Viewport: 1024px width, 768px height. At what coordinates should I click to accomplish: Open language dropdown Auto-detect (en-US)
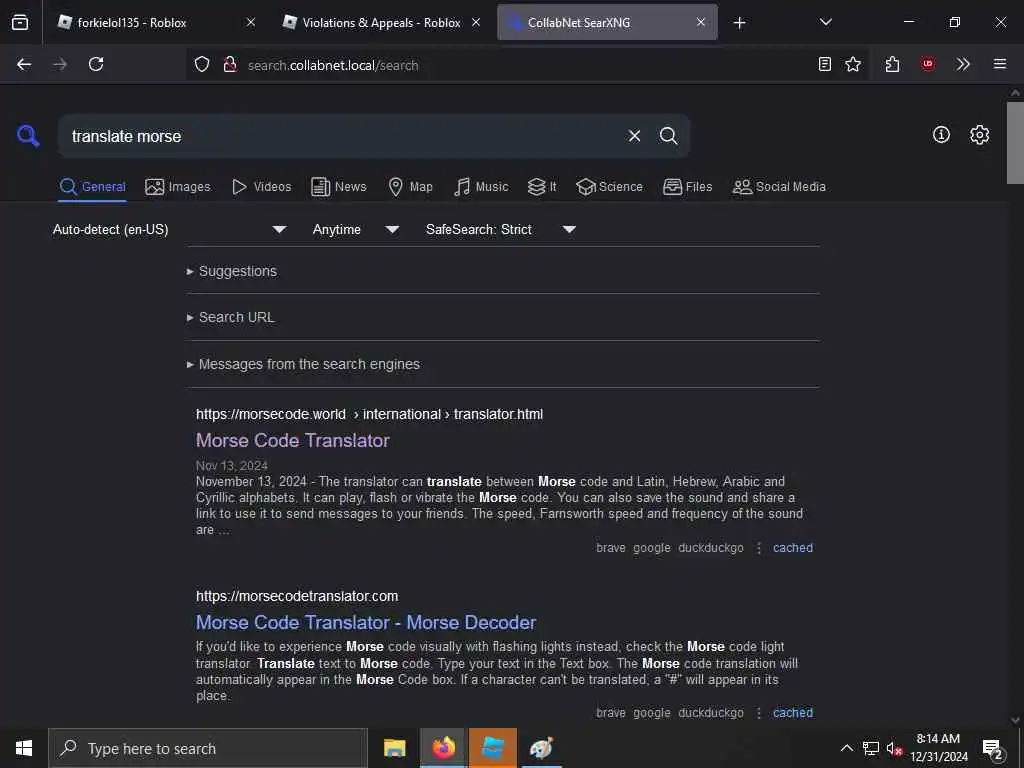[169, 229]
